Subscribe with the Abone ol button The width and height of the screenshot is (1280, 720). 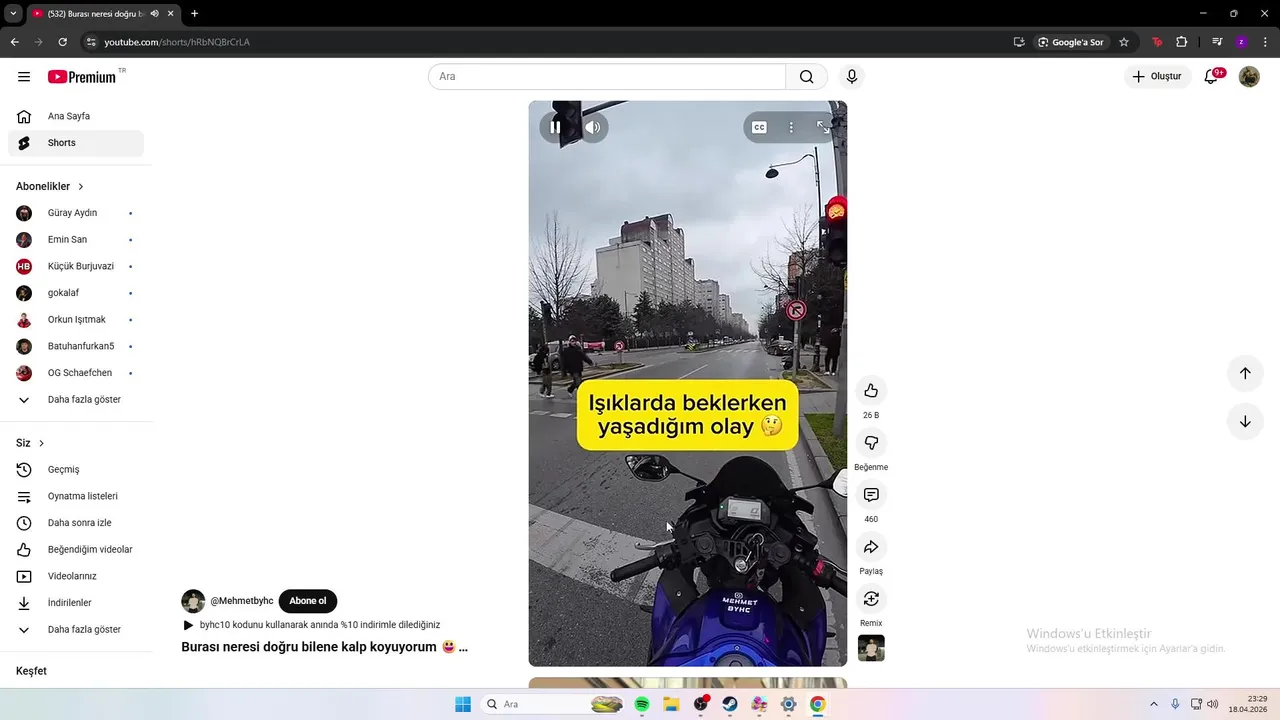coord(308,601)
